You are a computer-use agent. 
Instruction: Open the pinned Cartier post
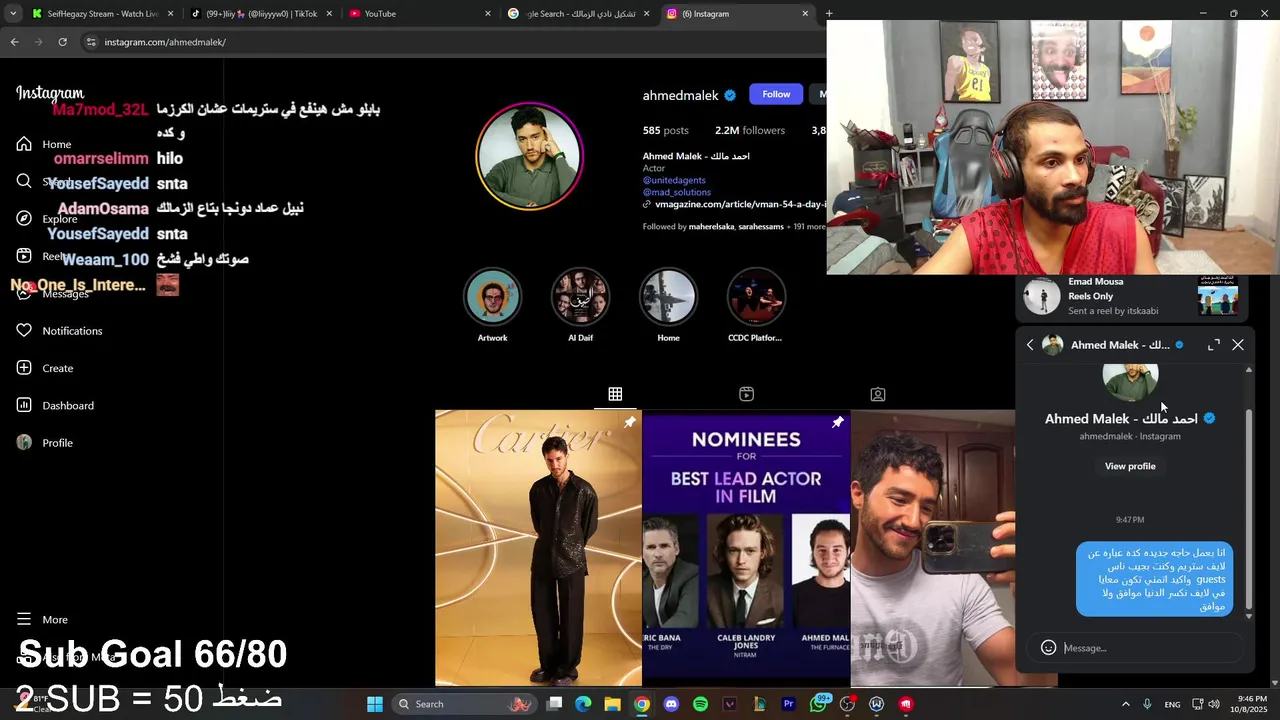(x=538, y=548)
